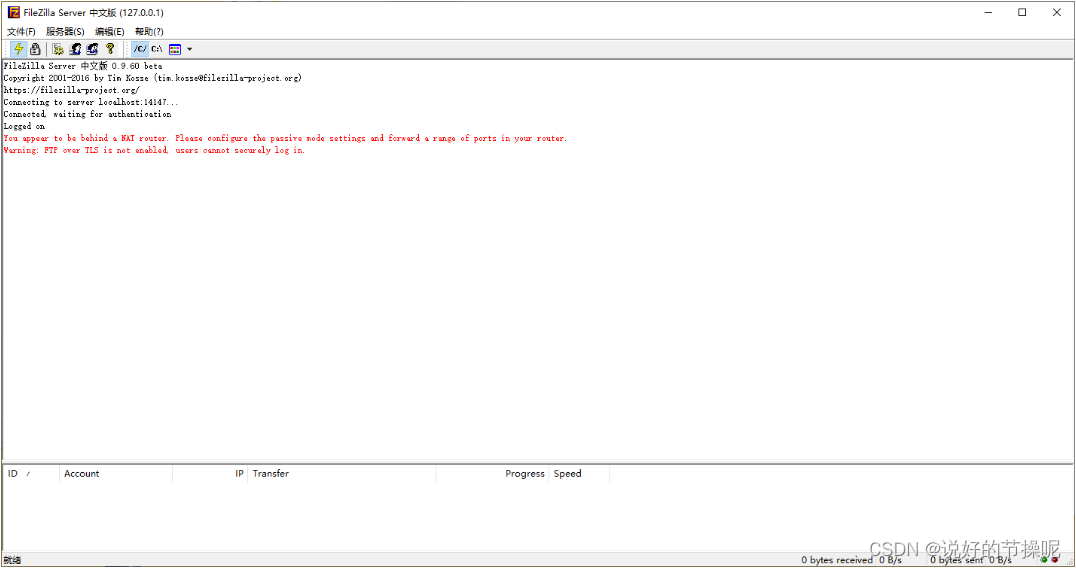Open the 帮助(?) menu
The image size is (1076, 568).
click(x=149, y=32)
